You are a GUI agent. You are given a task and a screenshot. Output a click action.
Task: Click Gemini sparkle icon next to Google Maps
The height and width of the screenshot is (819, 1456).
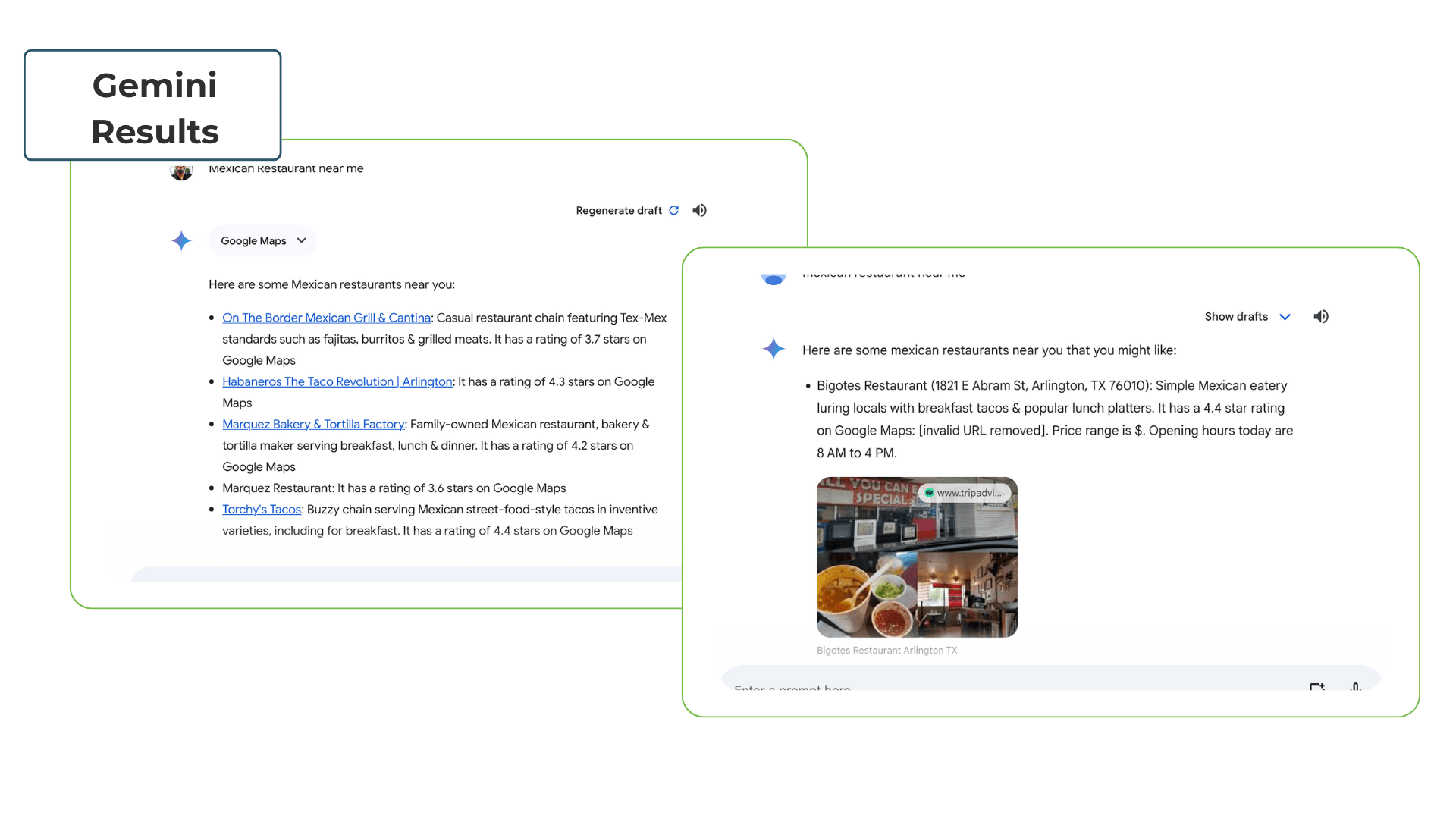click(x=181, y=240)
